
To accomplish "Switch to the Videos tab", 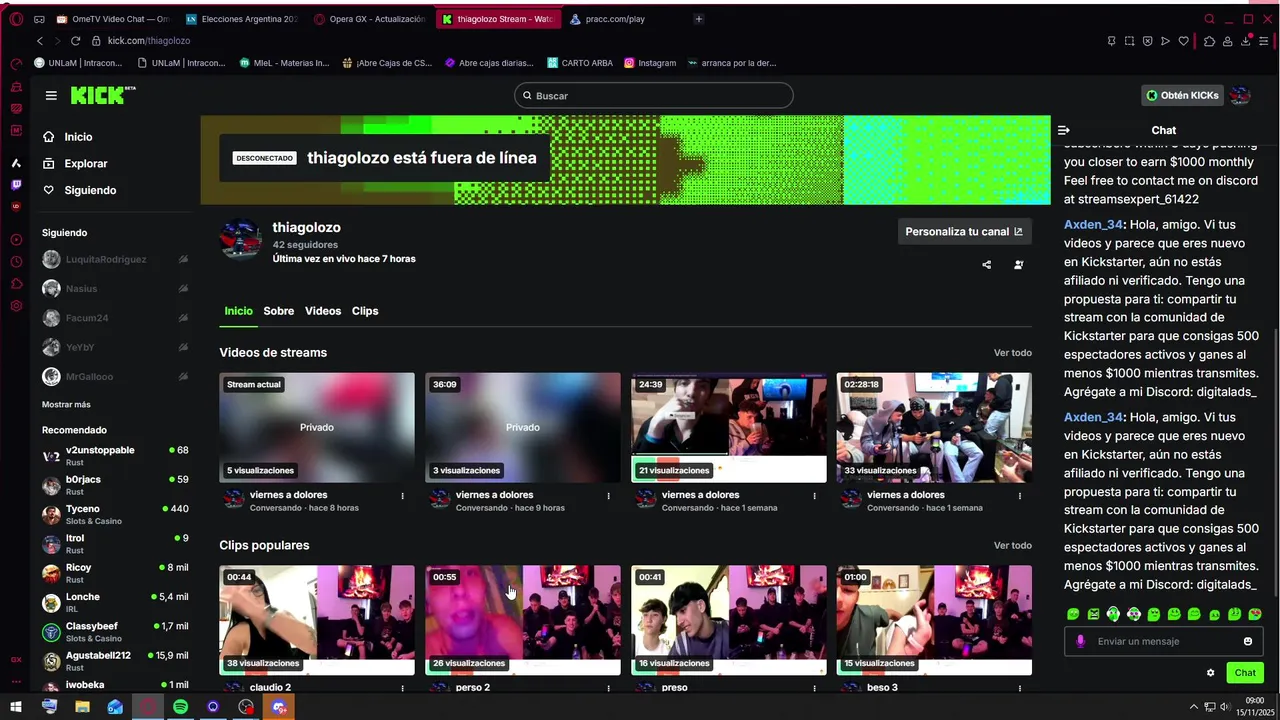I will point(323,311).
